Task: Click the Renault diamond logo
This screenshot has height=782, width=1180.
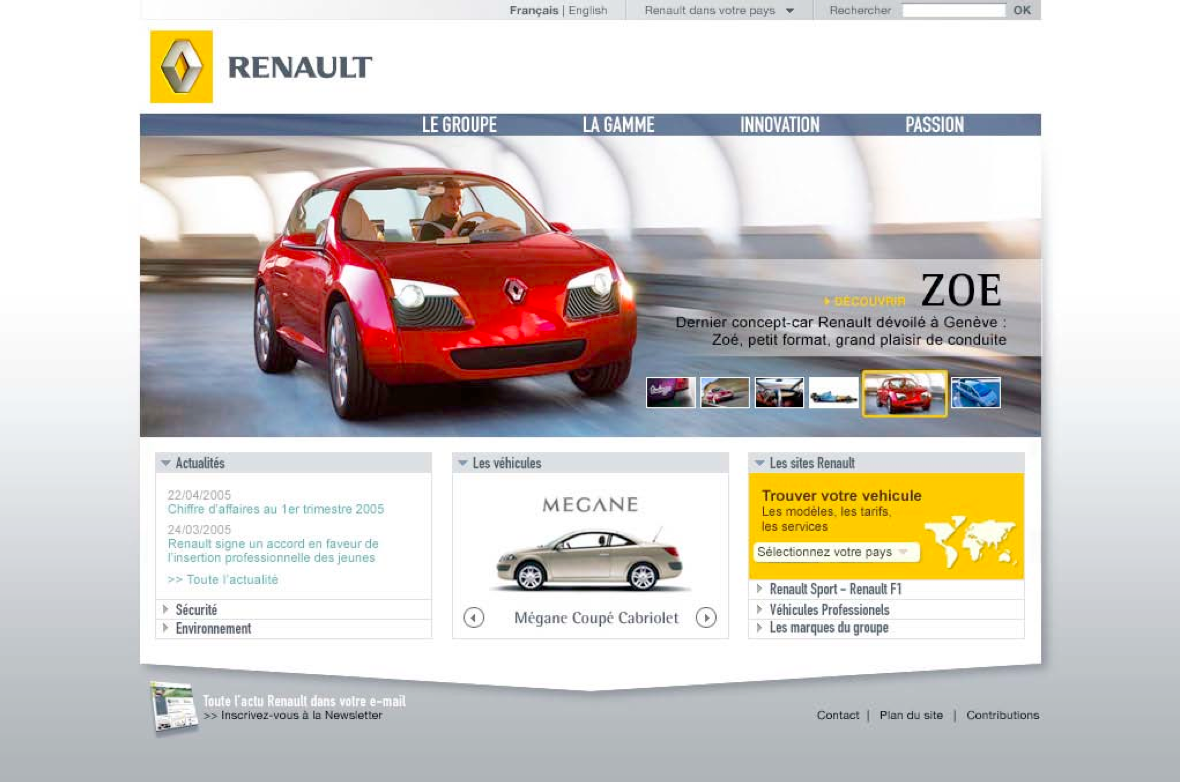Action: (181, 67)
